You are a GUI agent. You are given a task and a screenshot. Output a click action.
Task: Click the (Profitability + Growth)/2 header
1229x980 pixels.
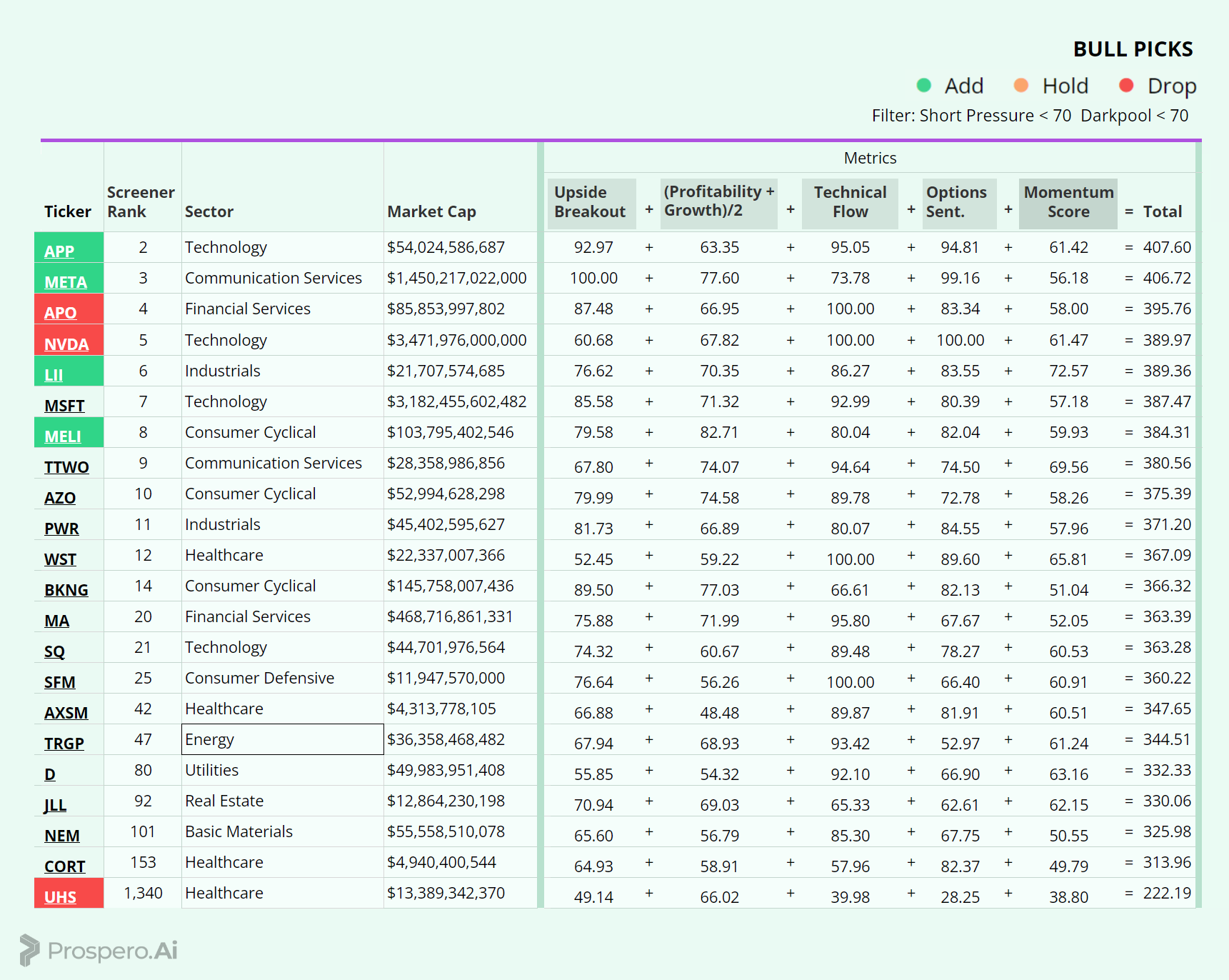718,202
